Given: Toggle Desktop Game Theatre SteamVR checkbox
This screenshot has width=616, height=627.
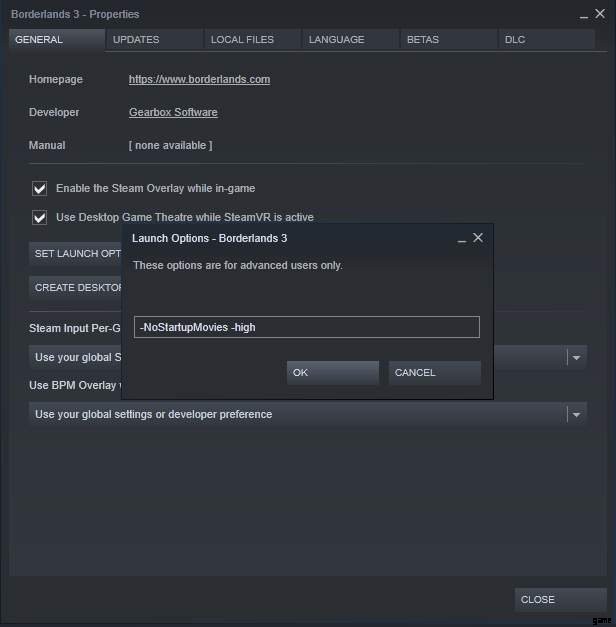Looking at the screenshot, I should [39, 218].
